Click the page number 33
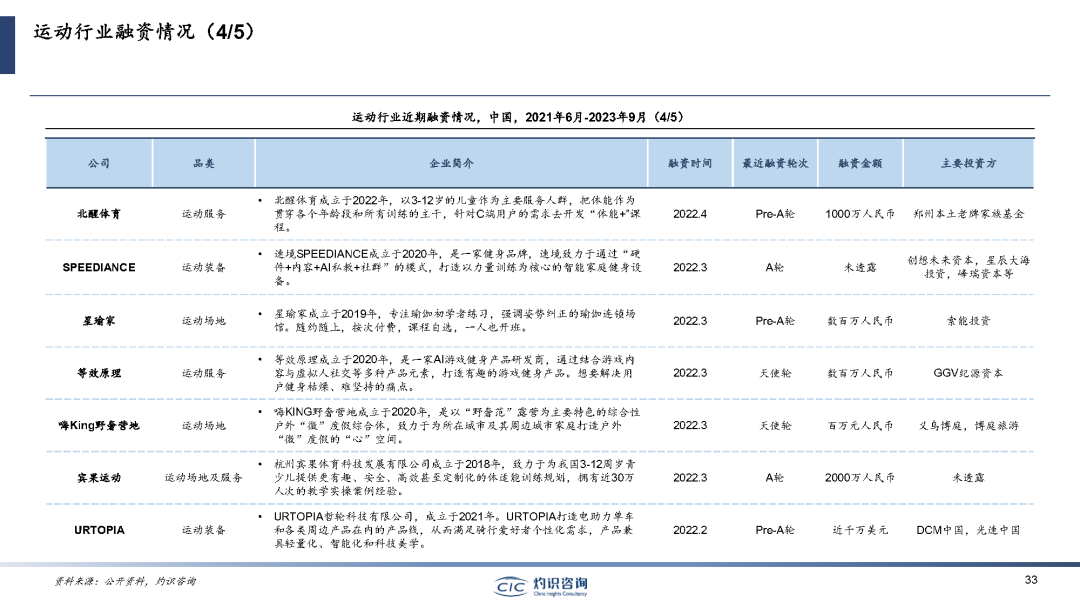Screen dimensions: 1080x608 point(1031,580)
